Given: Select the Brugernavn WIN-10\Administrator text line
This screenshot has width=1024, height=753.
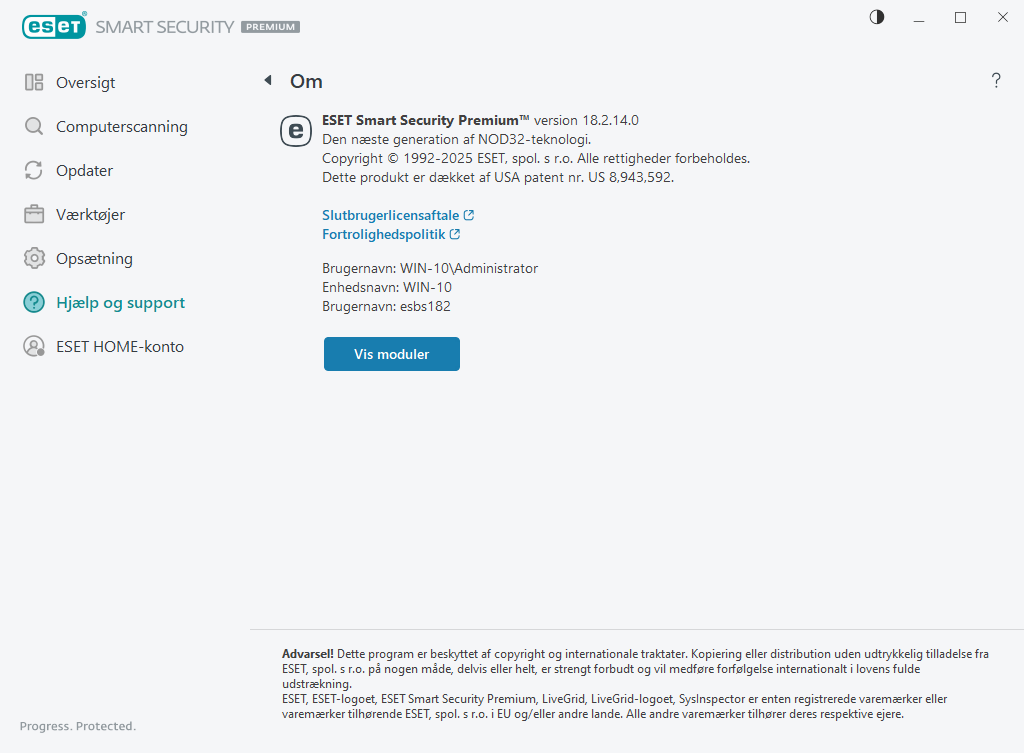Looking at the screenshot, I should (429, 268).
